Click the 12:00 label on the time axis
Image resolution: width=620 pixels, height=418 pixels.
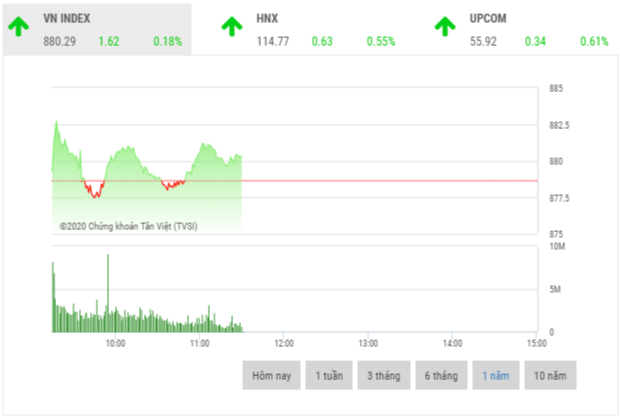(x=283, y=342)
